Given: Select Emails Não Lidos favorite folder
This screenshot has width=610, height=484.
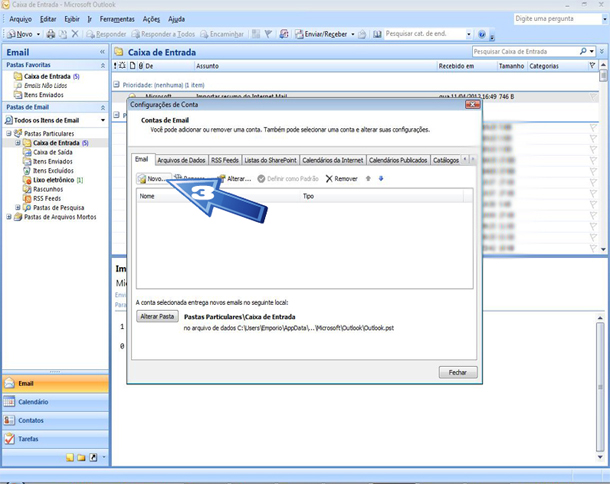Looking at the screenshot, I should (41, 86).
